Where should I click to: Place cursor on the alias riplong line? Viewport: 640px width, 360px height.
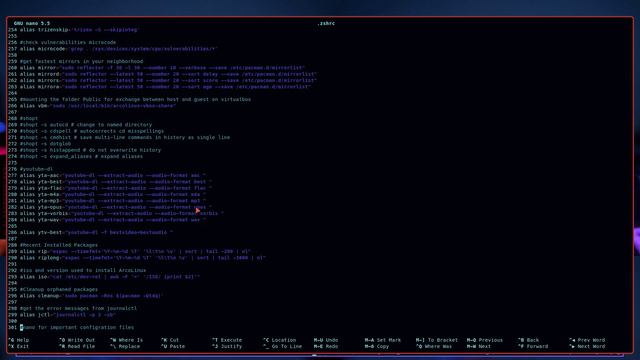coord(143,258)
